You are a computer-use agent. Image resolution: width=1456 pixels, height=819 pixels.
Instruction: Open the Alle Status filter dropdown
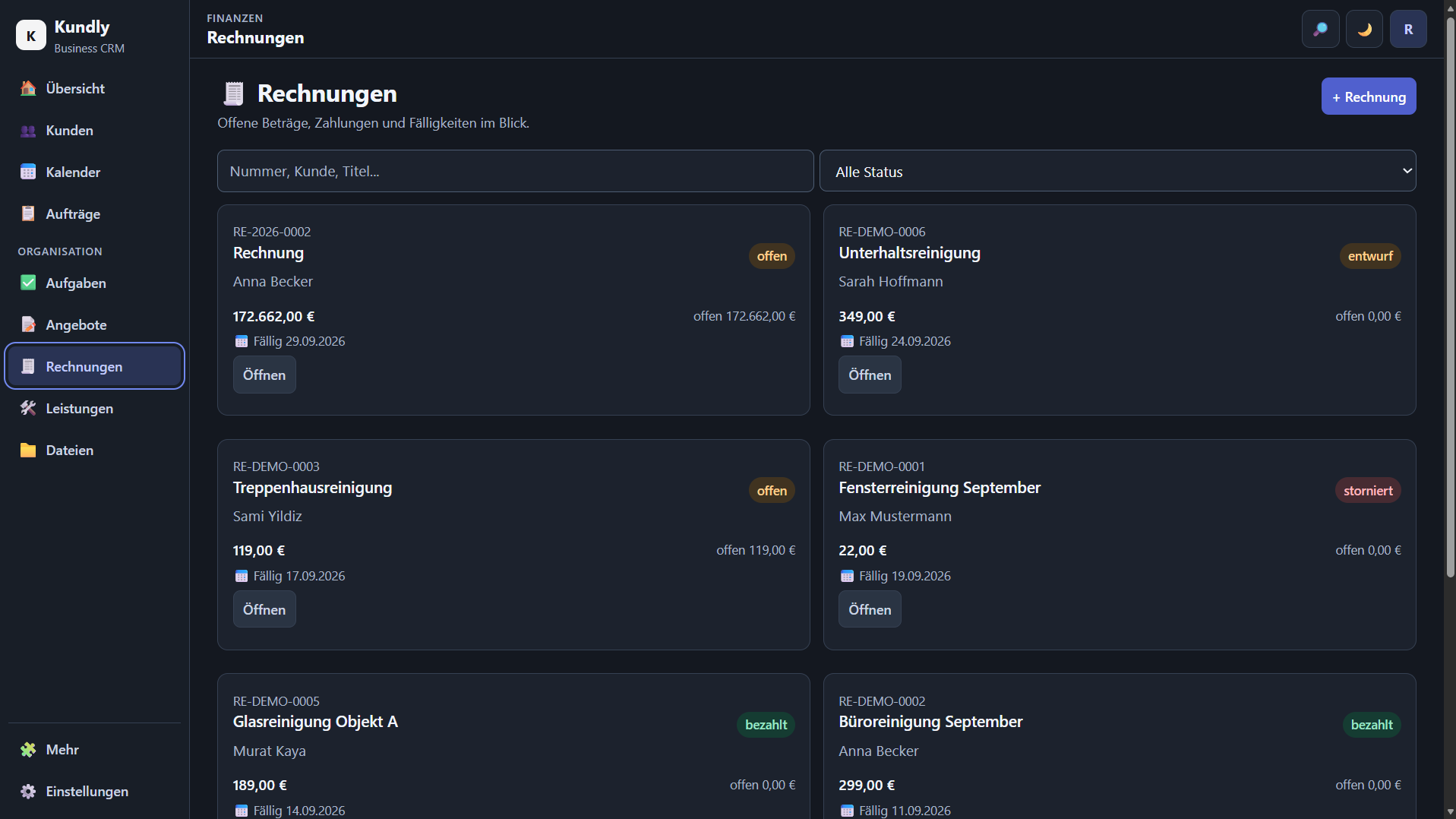coord(1118,171)
